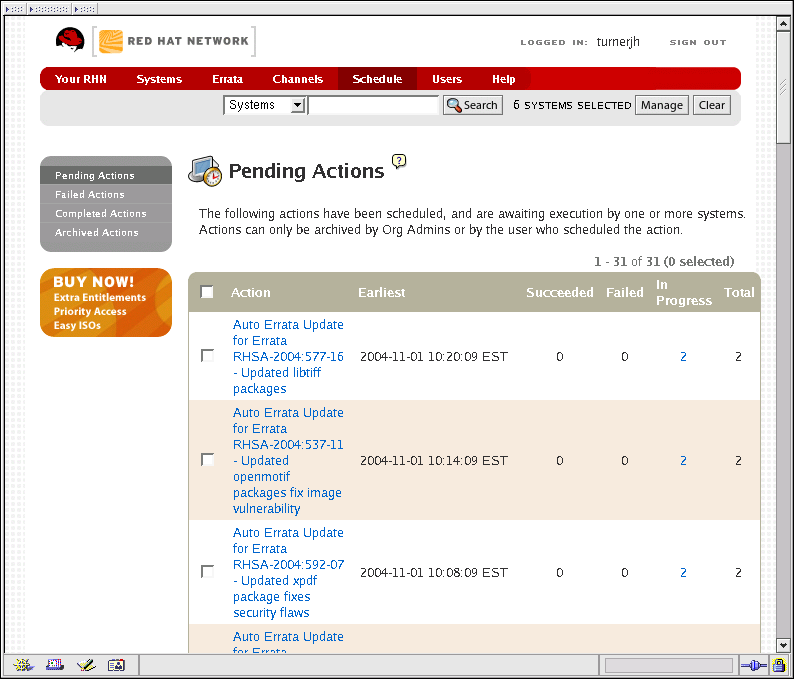Click the Red Hat shadowman logo
The width and height of the screenshot is (794, 679).
pos(70,39)
